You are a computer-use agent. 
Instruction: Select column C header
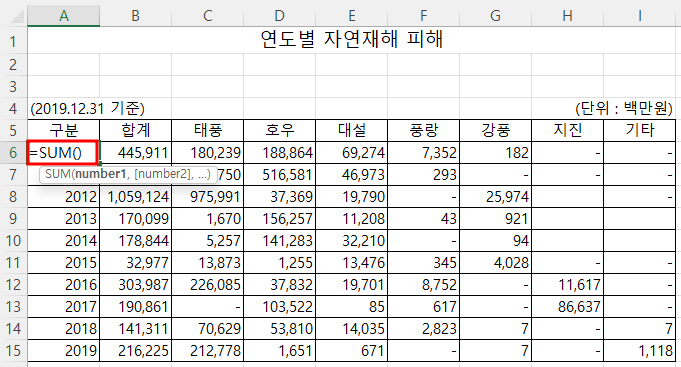pyautogui.click(x=208, y=16)
